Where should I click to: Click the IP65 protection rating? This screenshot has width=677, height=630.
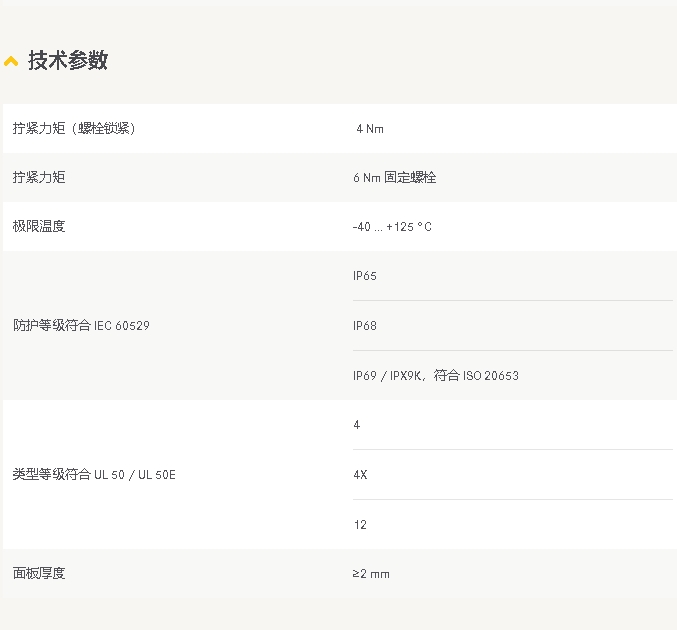click(364, 276)
